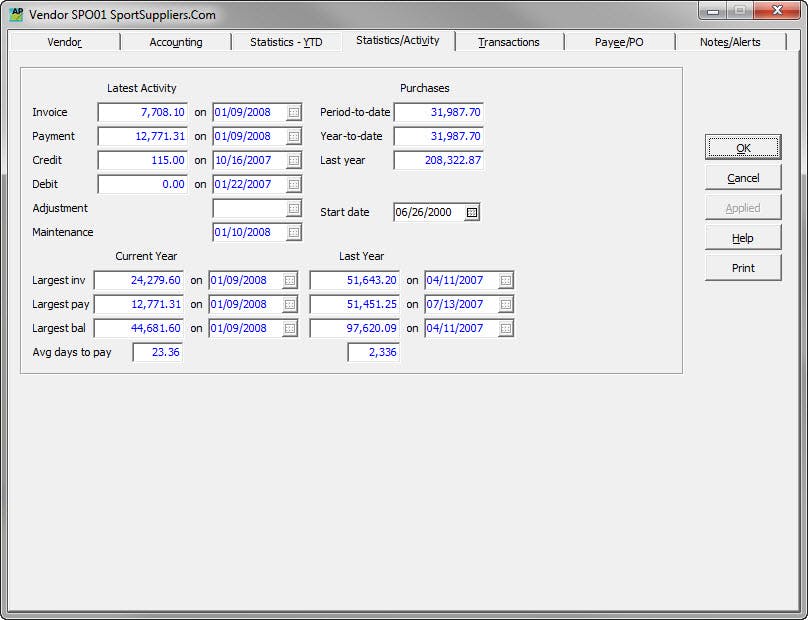Open calendar for Last Year Largest pay date
Image resolution: width=808 pixels, height=620 pixels.
click(x=506, y=305)
